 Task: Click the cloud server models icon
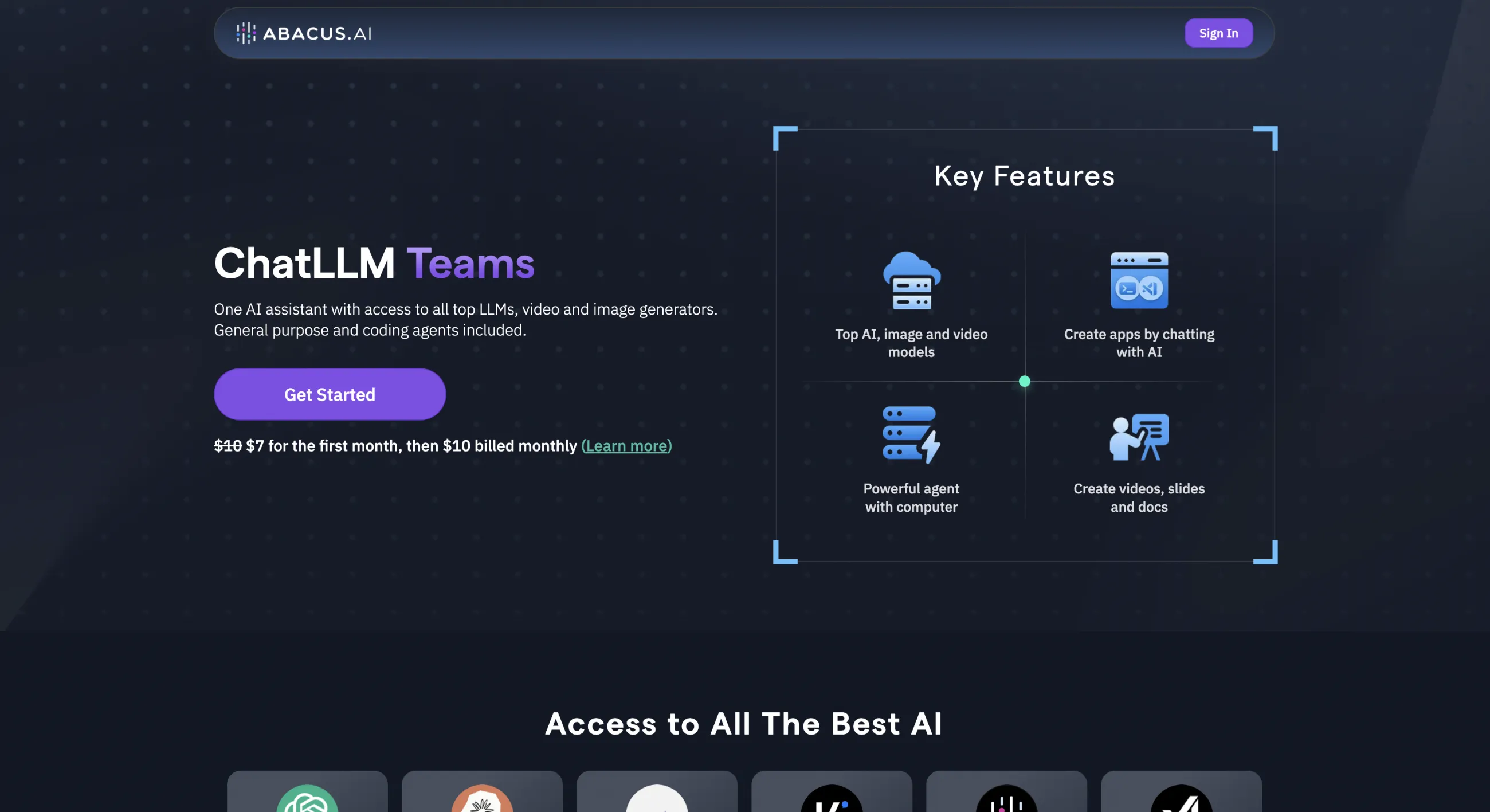coord(912,280)
